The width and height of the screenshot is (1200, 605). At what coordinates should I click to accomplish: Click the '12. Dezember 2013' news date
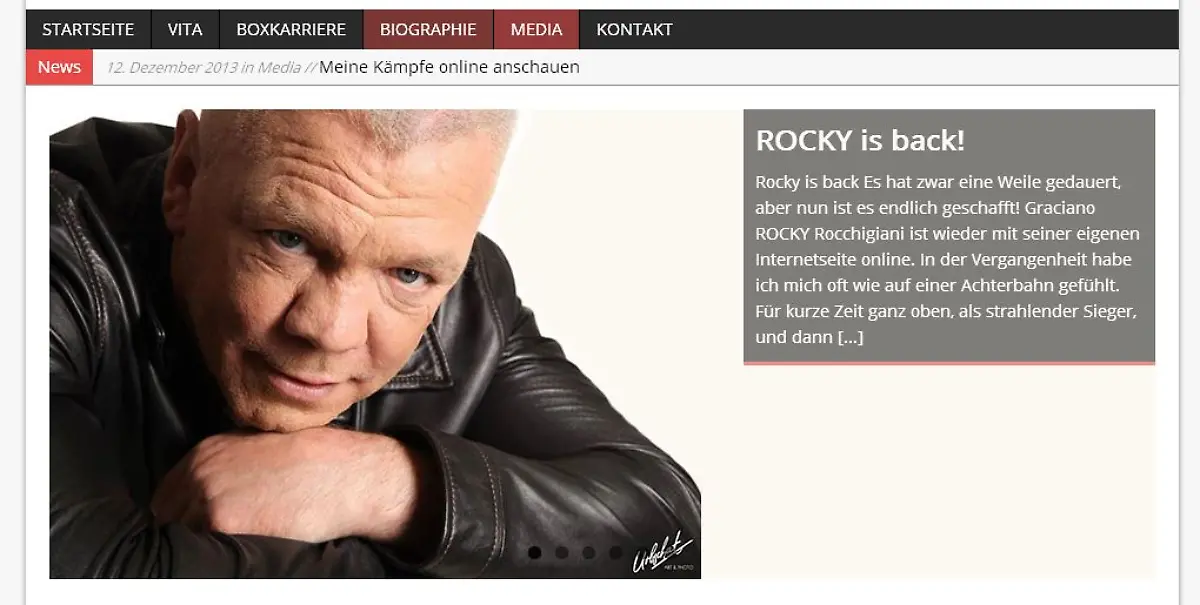pyautogui.click(x=172, y=67)
